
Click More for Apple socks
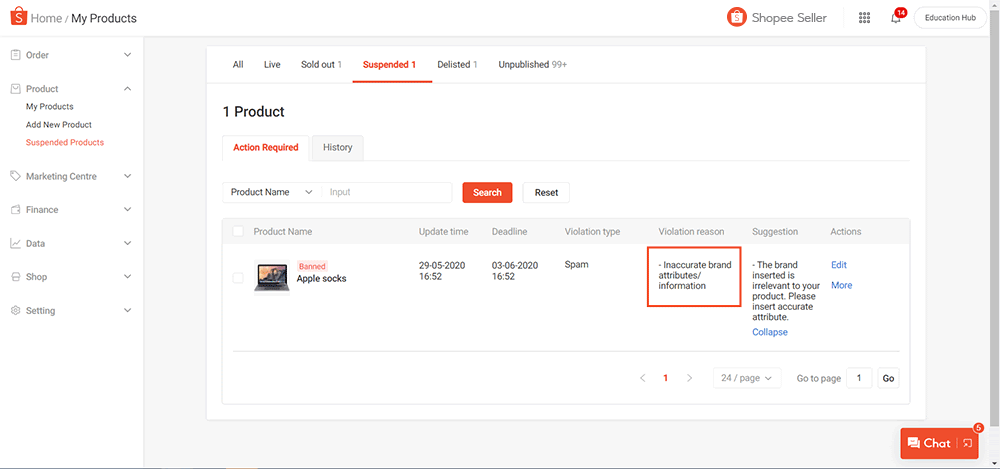coord(841,285)
